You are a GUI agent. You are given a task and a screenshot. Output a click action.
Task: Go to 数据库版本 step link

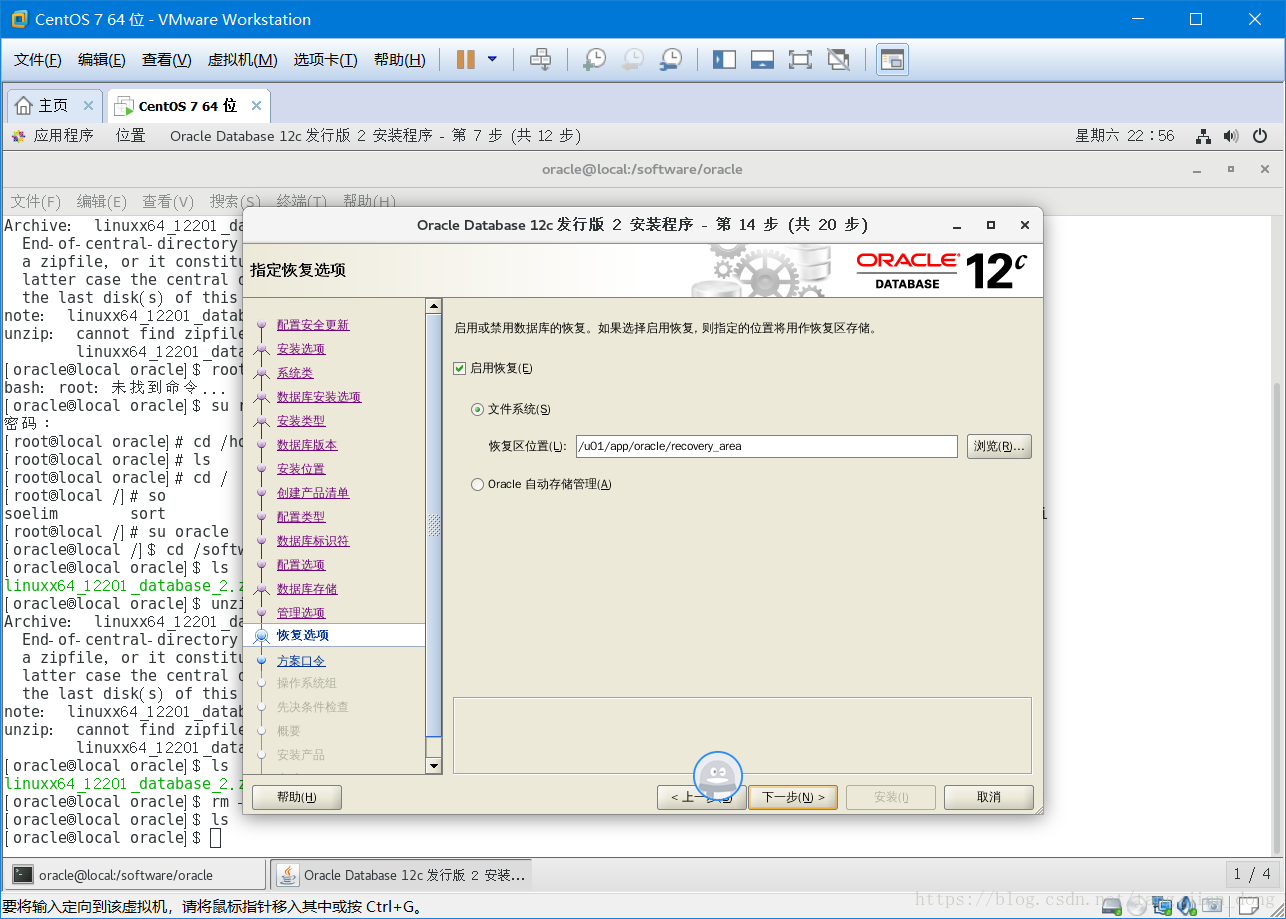(307, 445)
